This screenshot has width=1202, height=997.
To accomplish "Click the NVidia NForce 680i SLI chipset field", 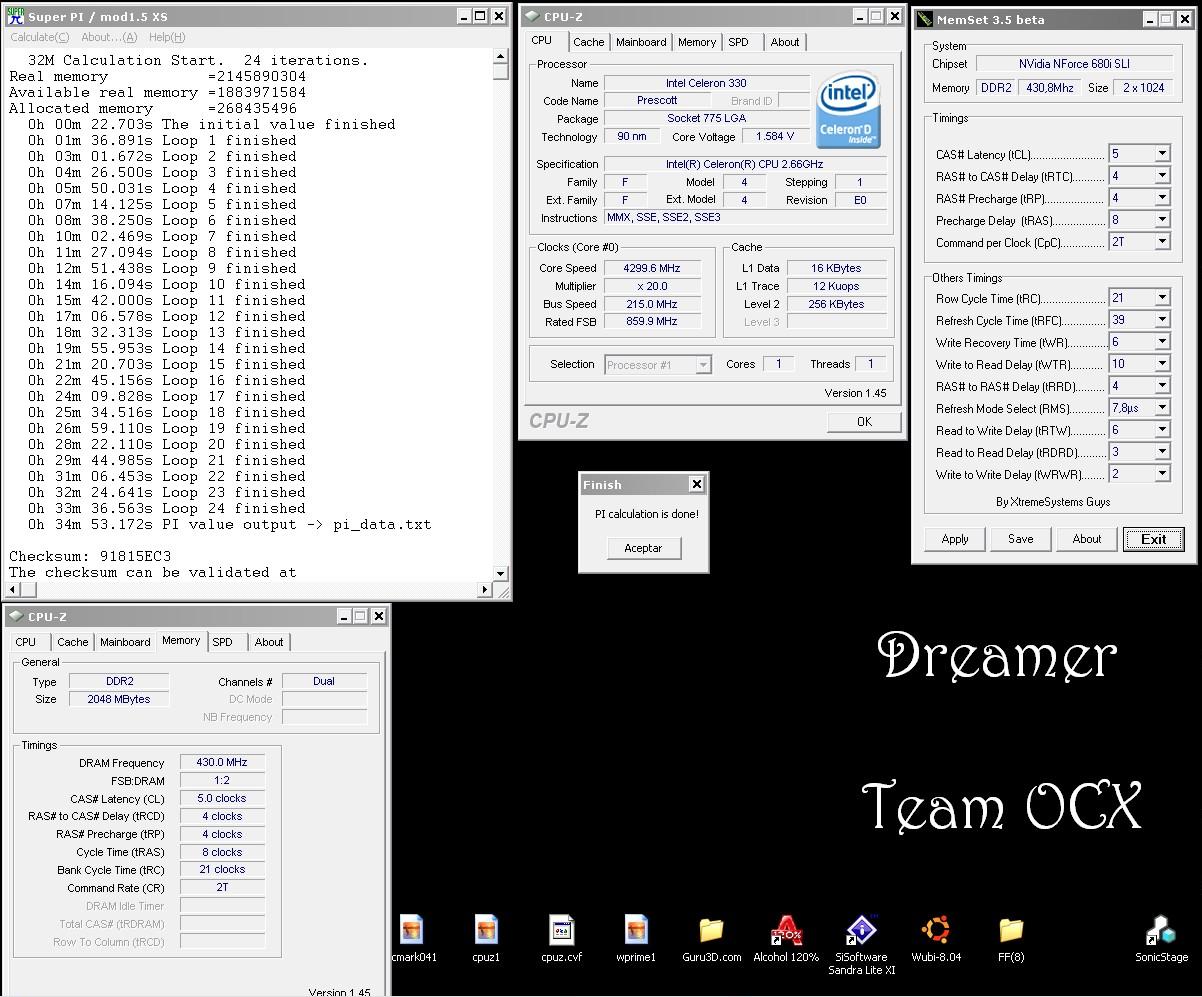I will coord(1074,63).
